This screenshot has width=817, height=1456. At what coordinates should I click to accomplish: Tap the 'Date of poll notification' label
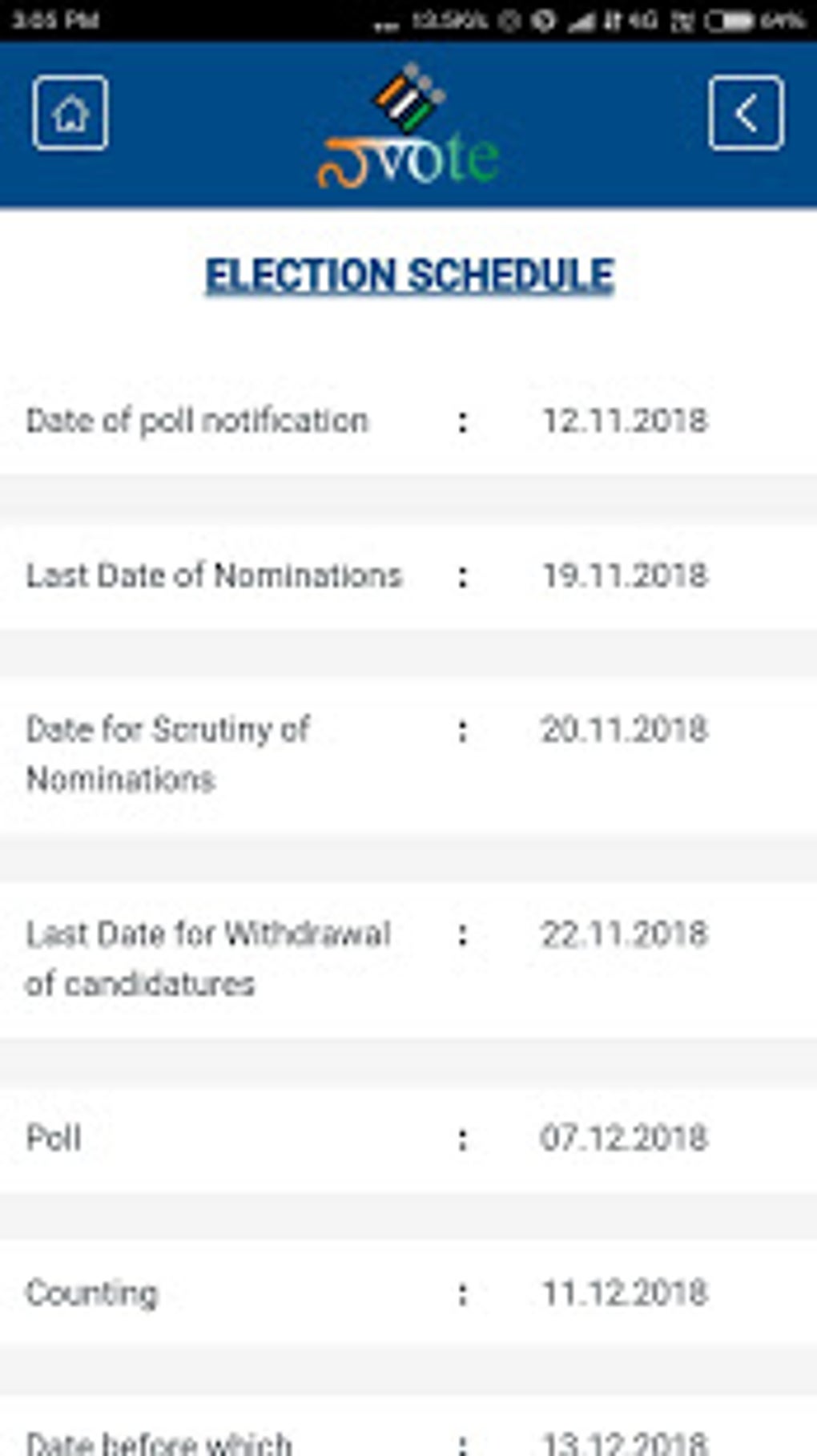(197, 421)
